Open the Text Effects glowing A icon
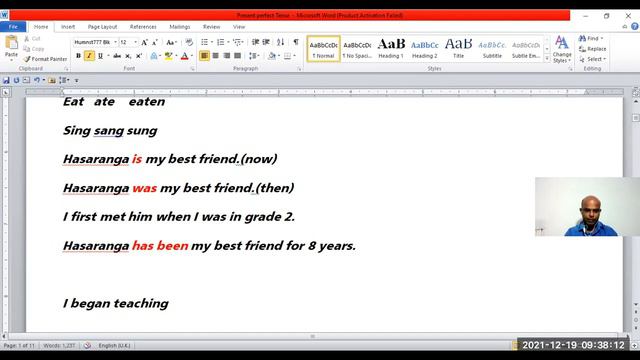This screenshot has width=640, height=360. [x=154, y=56]
